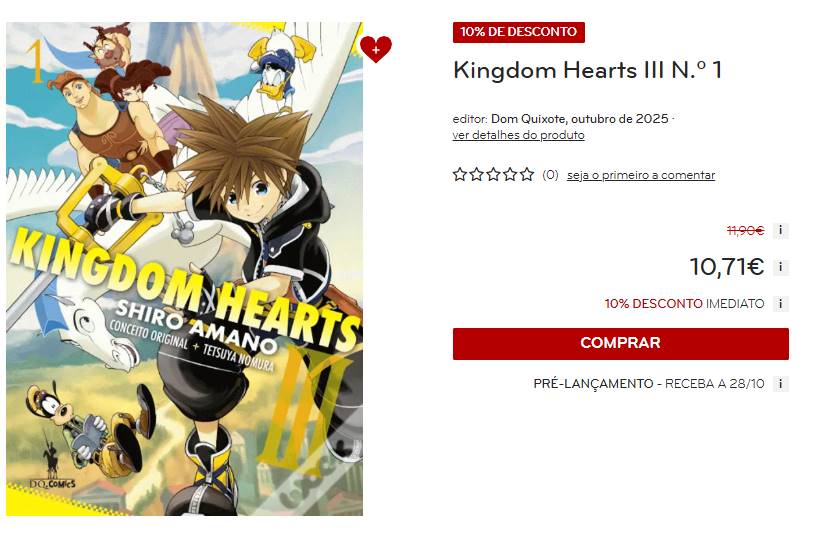Click the 10% de desconto badge
This screenshot has height=533, width=824.
519,32
